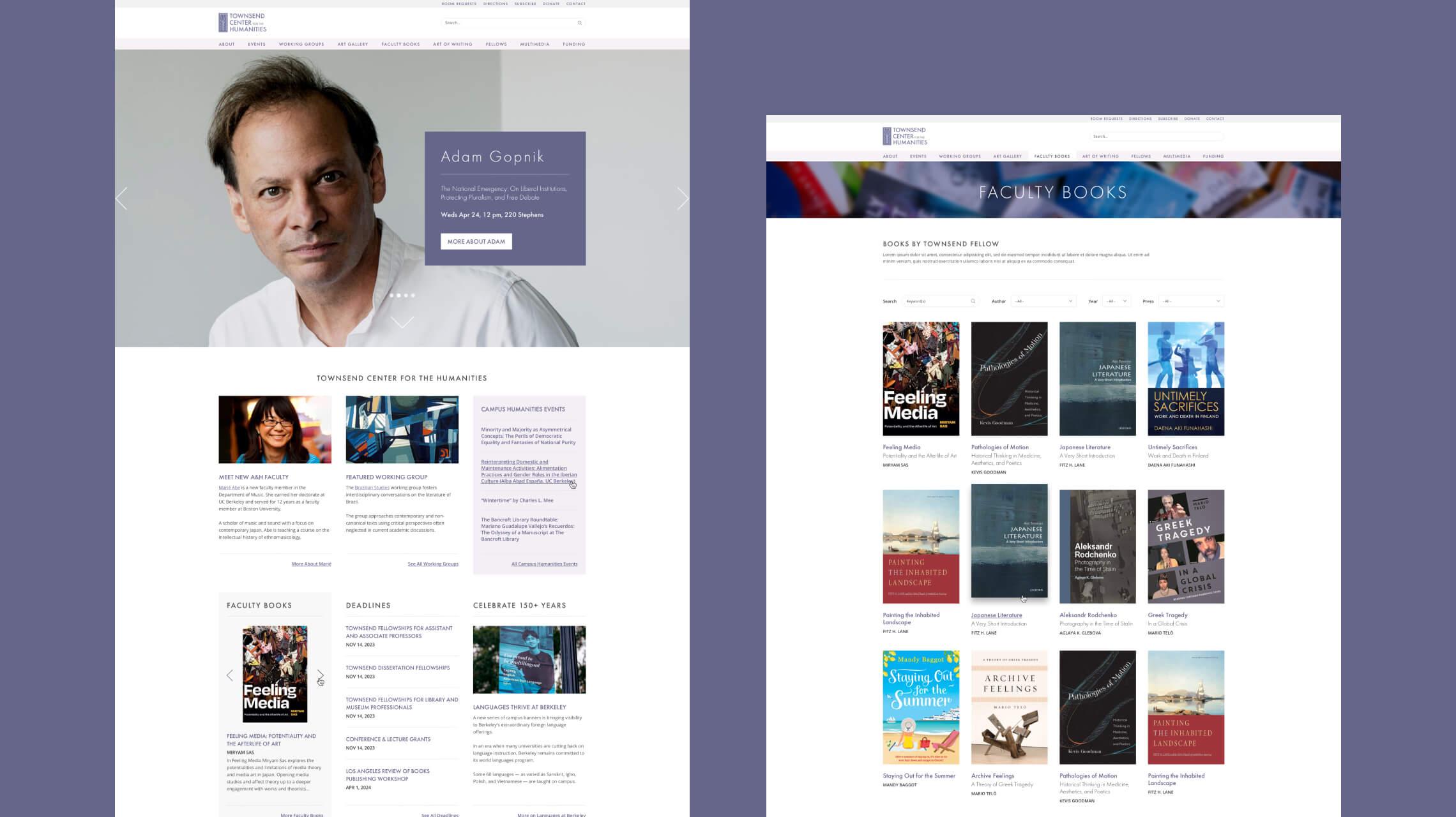This screenshot has height=817, width=1456.
Task: Click the Townsend Center logo on homepage
Action: pyautogui.click(x=242, y=22)
